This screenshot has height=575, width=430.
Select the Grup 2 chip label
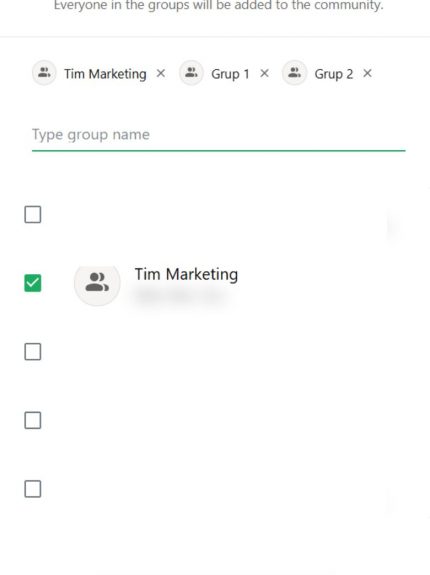coord(334,74)
